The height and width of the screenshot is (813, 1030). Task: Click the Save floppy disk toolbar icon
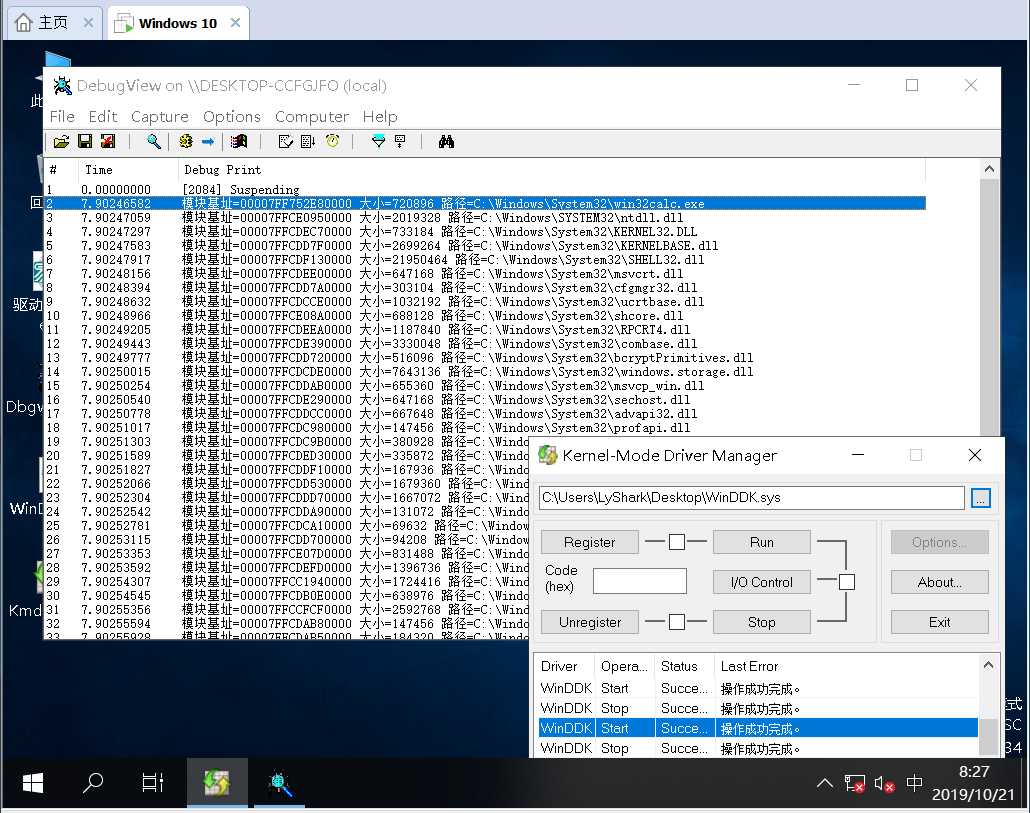85,142
